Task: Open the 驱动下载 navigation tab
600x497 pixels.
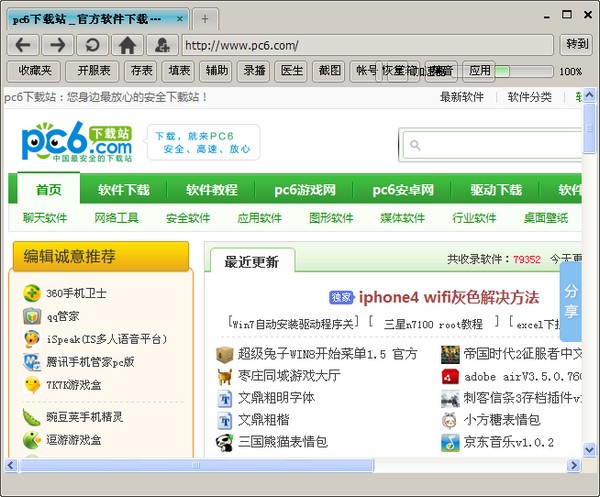Action: (496, 190)
